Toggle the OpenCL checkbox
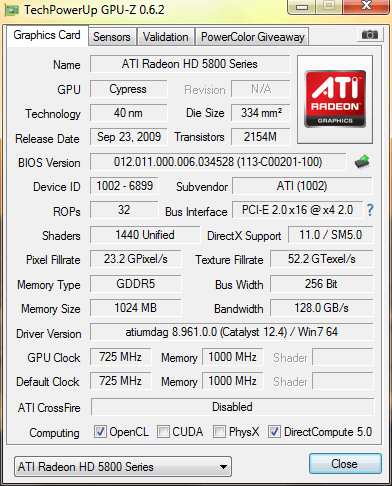The height and width of the screenshot is (486, 392). 100,432
